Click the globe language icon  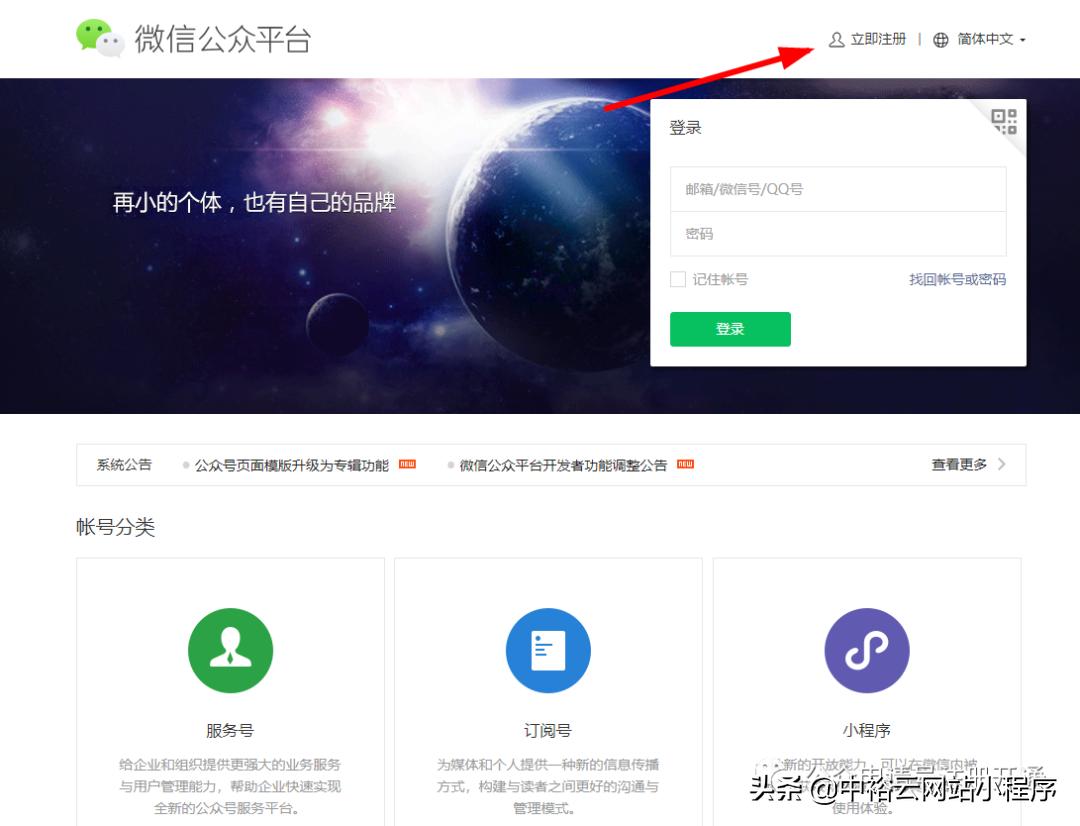coord(940,40)
